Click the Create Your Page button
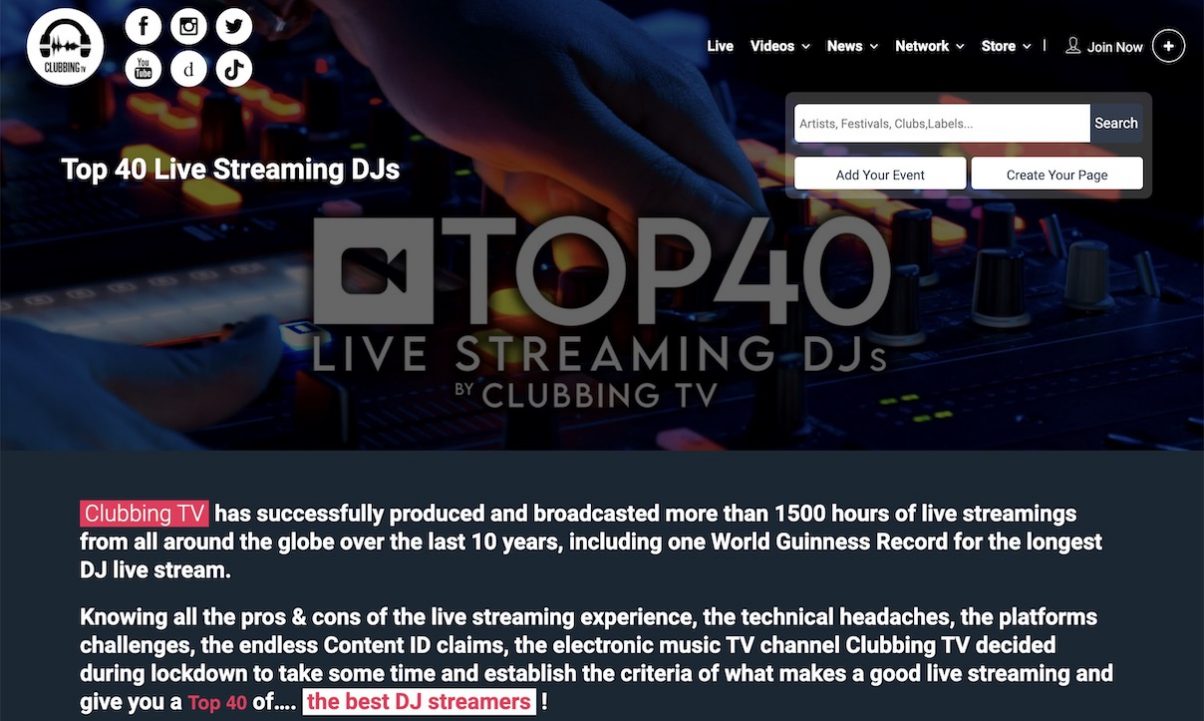The image size is (1204, 721). 1056,173
